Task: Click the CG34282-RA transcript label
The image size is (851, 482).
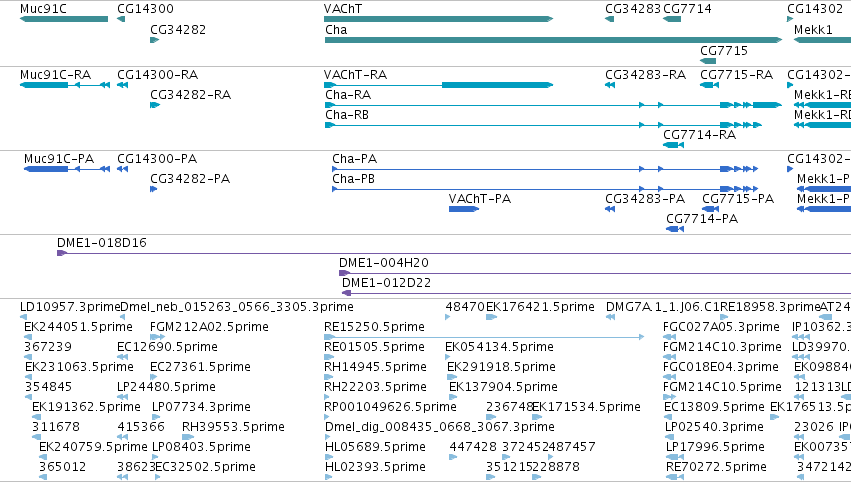Action: pos(190,94)
